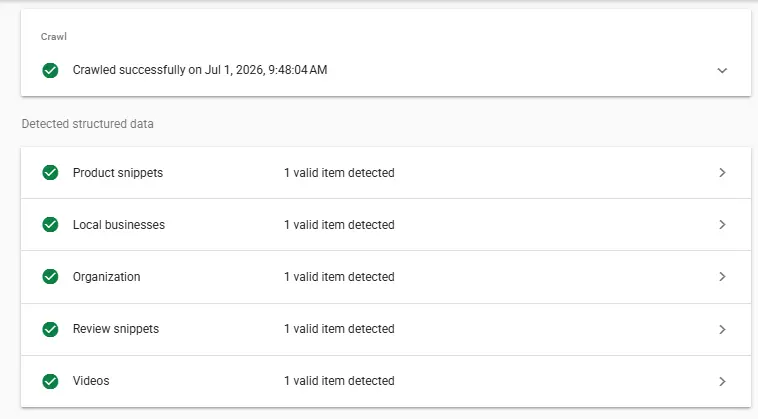Expand the Crawl details chevron
758x419 pixels.
click(x=722, y=71)
